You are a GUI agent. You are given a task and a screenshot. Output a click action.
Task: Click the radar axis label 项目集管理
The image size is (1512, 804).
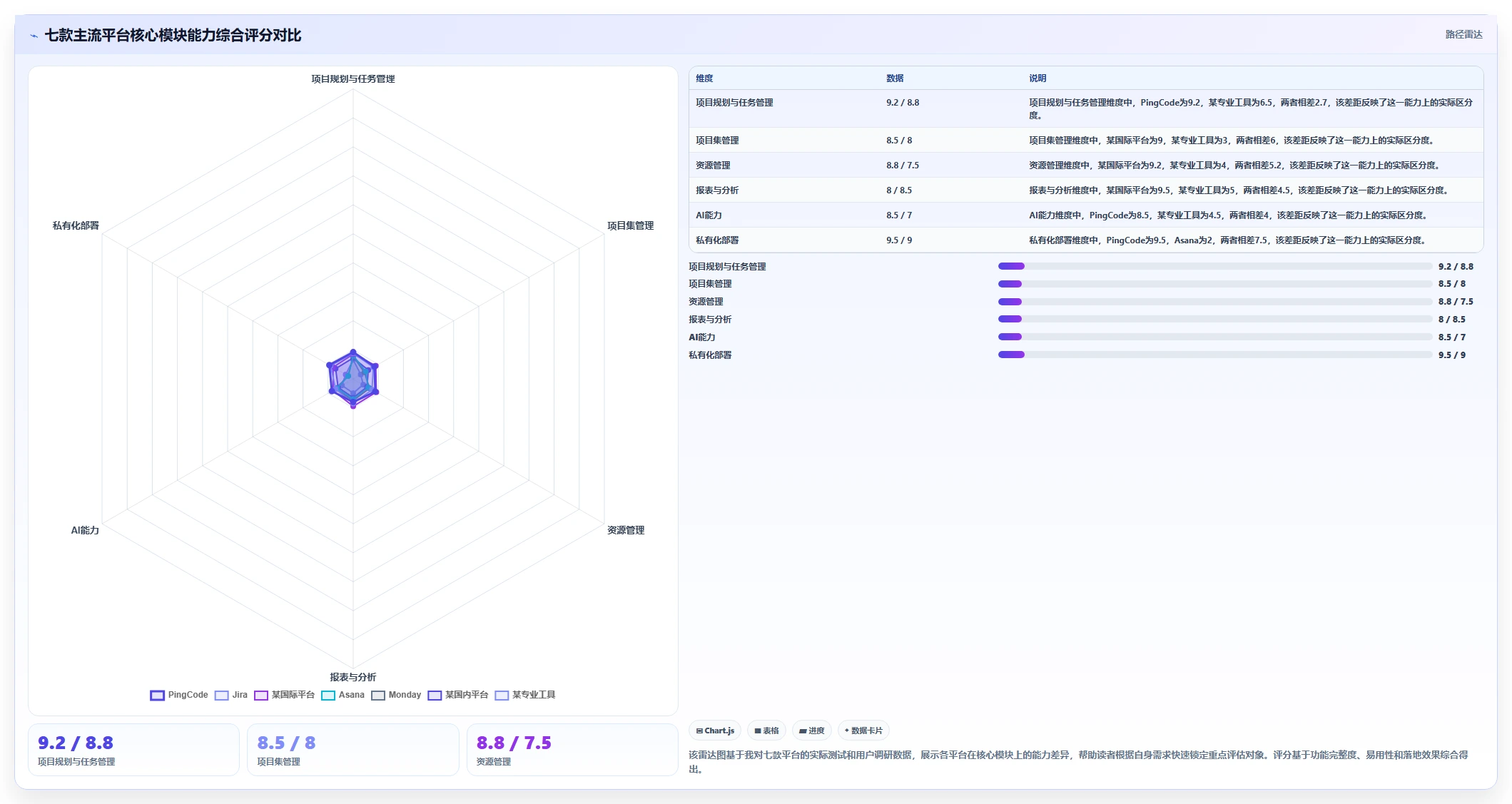[630, 225]
